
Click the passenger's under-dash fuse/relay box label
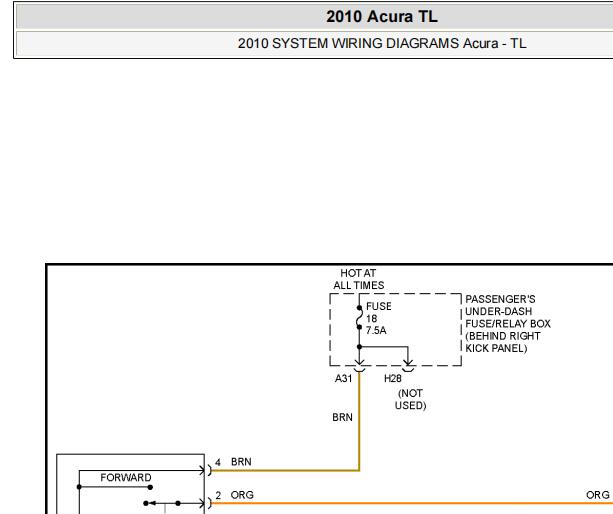[507, 324]
